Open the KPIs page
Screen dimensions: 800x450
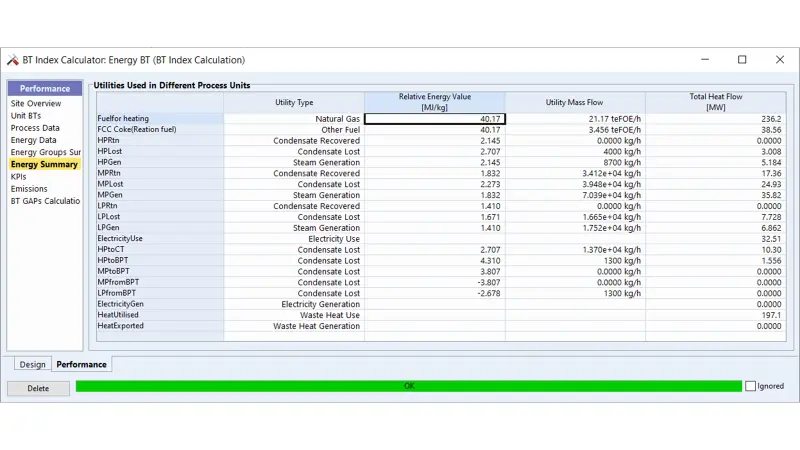[x=18, y=177]
